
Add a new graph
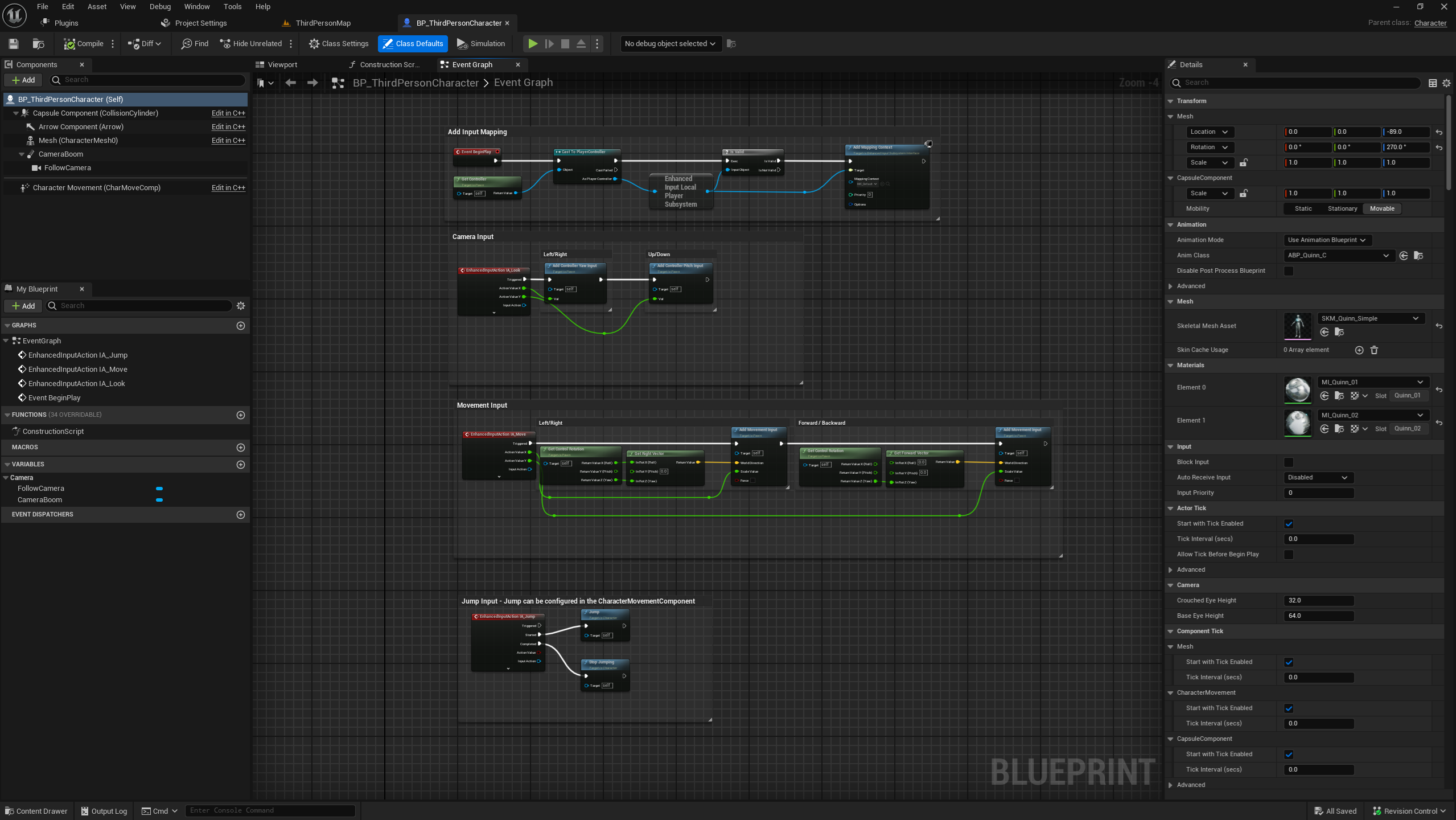(x=241, y=326)
